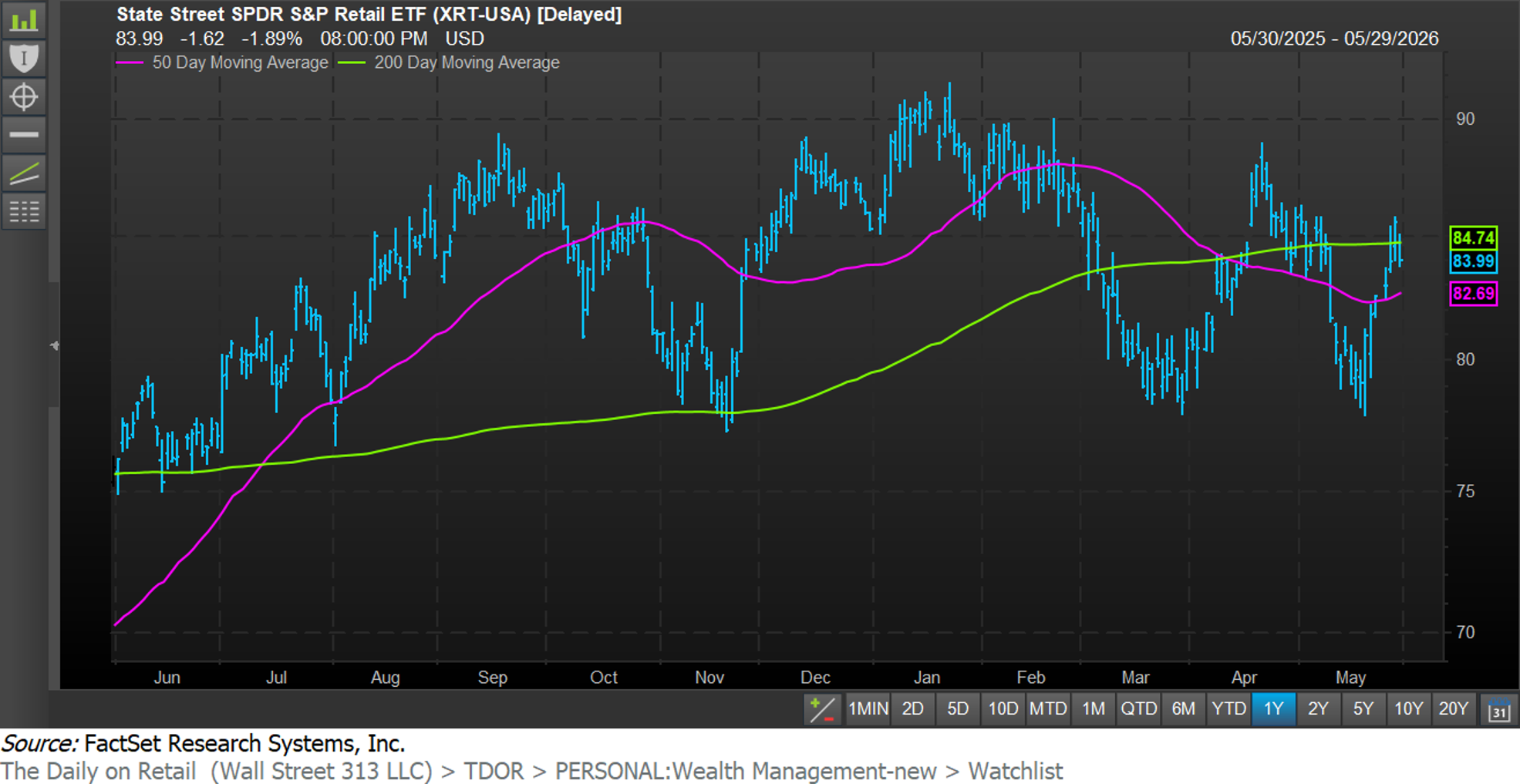Image resolution: width=1520 pixels, height=784 pixels.
Task: Select the 1M time range
Action: [1094, 708]
